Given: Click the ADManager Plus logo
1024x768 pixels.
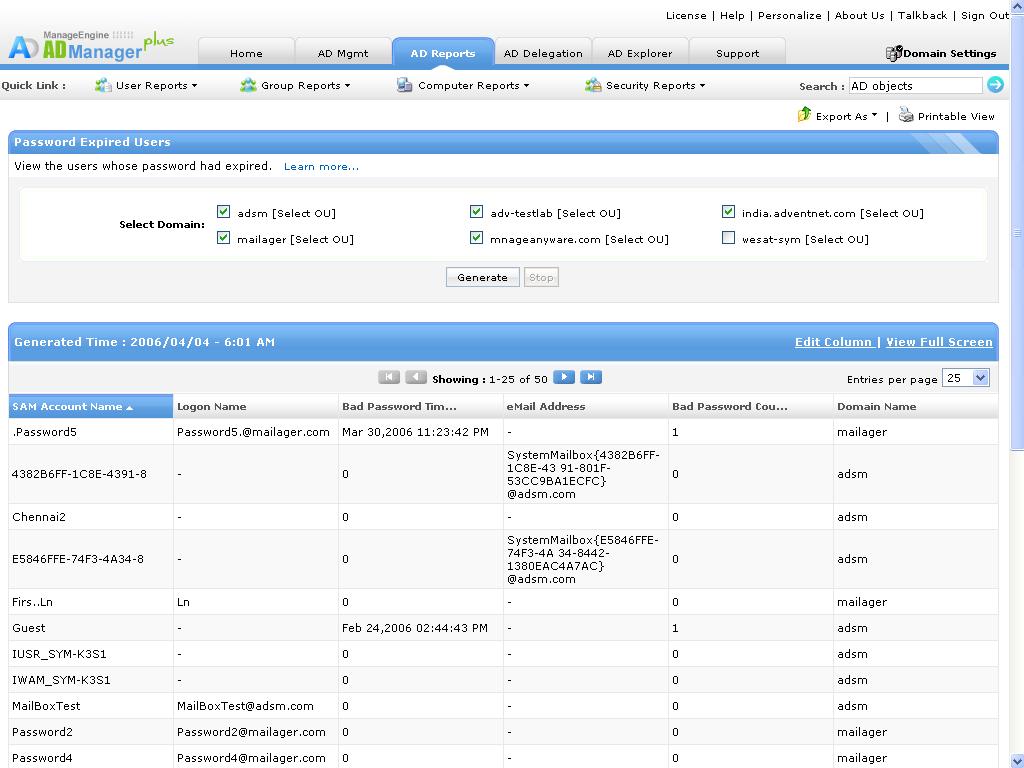Looking at the screenshot, I should [x=90, y=46].
